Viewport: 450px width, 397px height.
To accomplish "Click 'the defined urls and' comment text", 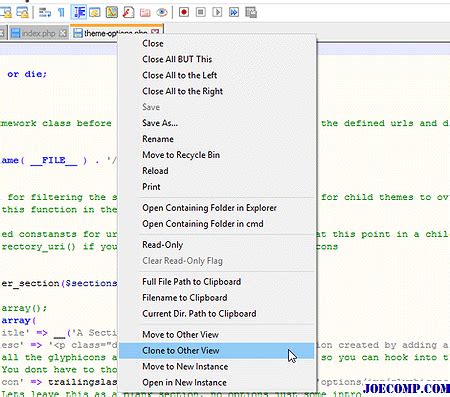I will point(379,123).
